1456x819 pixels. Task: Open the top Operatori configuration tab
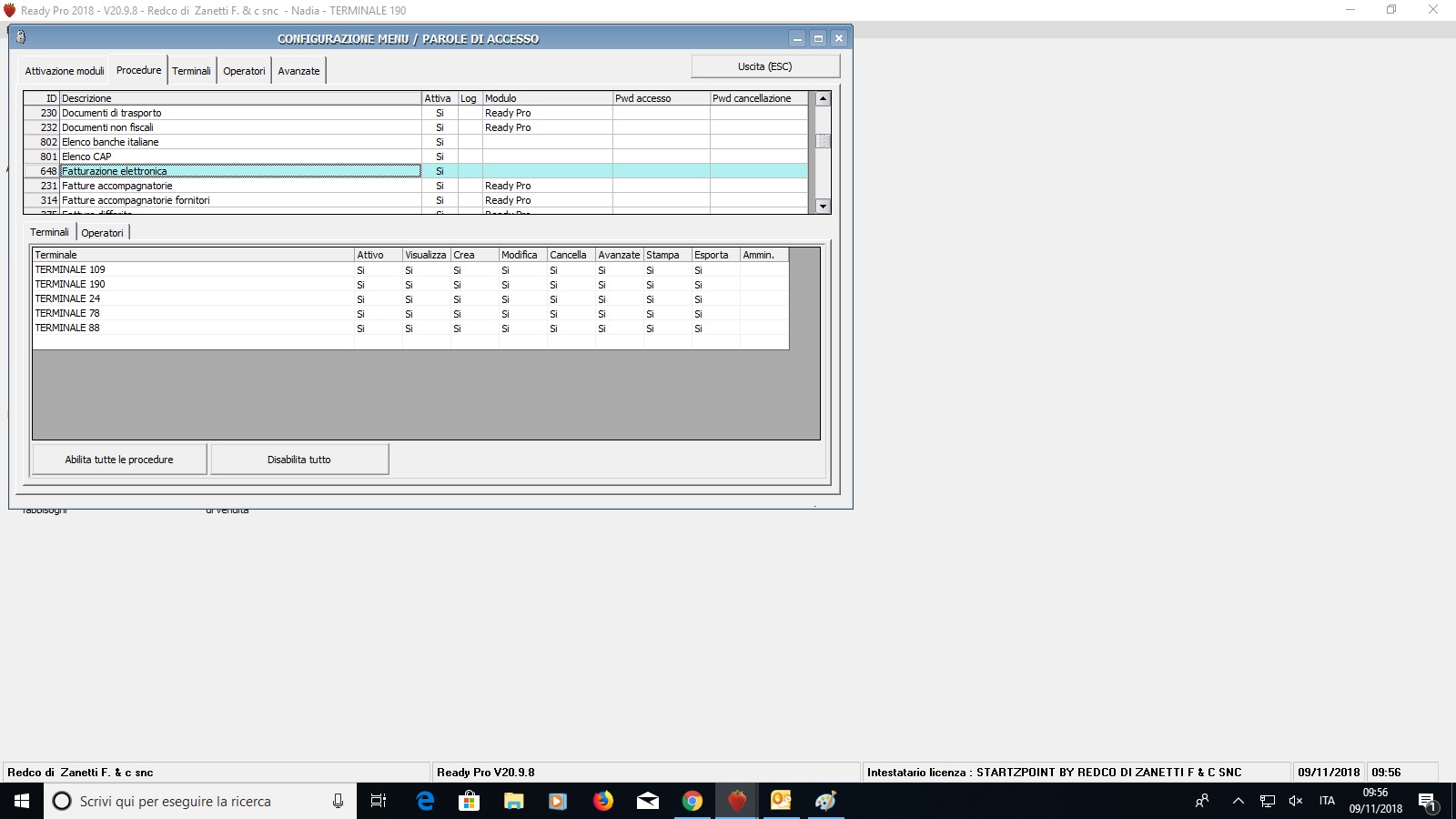pos(244,71)
